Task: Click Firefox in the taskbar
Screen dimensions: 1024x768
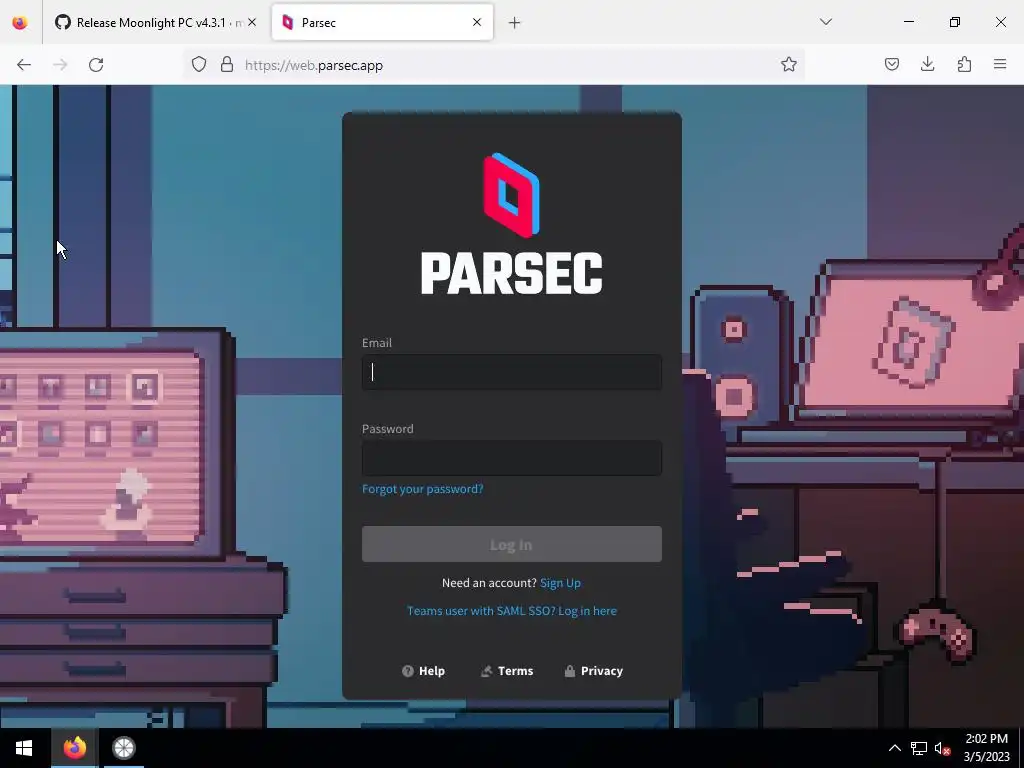Action: click(x=74, y=748)
